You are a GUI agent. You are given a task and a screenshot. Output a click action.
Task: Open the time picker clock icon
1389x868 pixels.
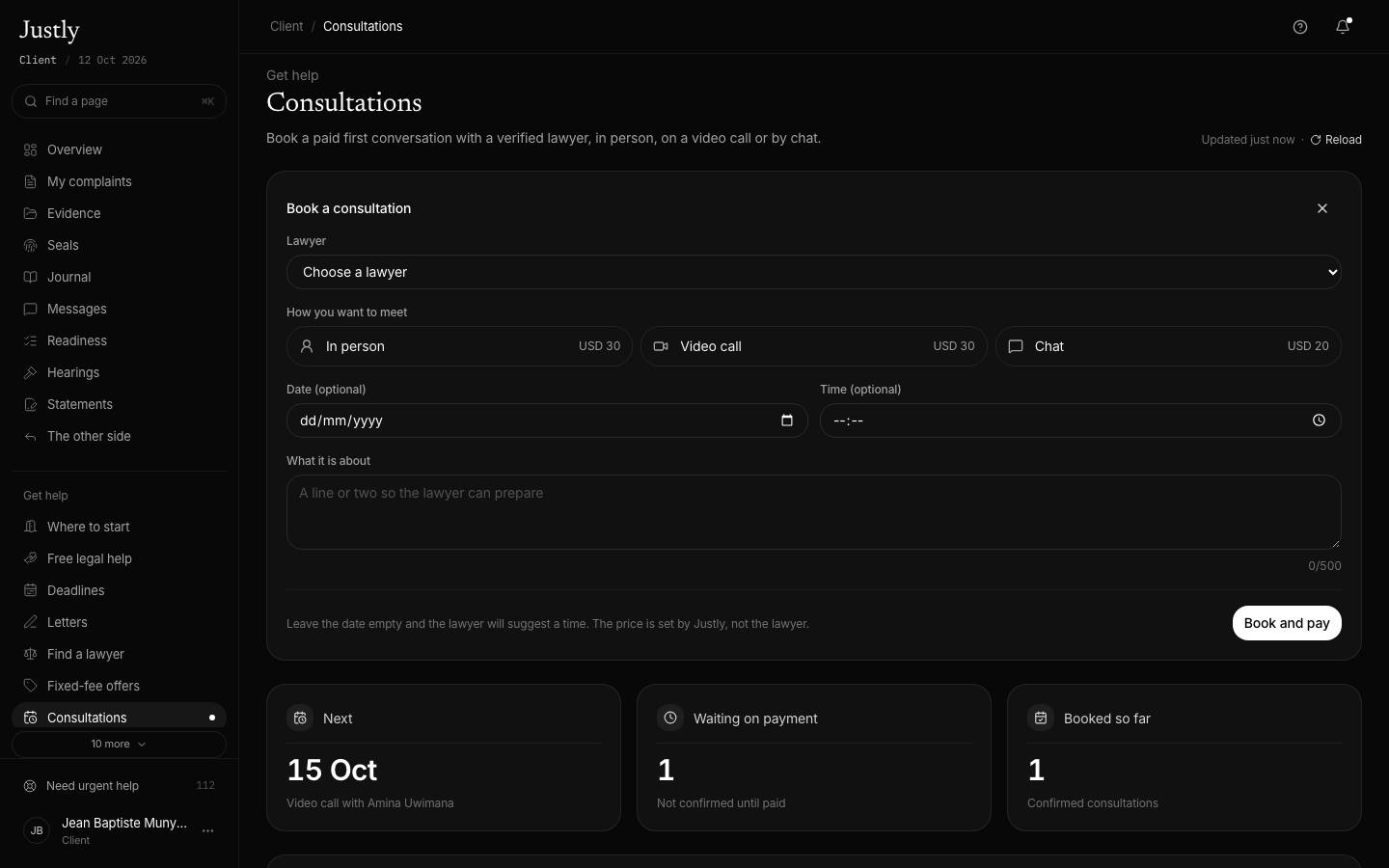(1319, 420)
